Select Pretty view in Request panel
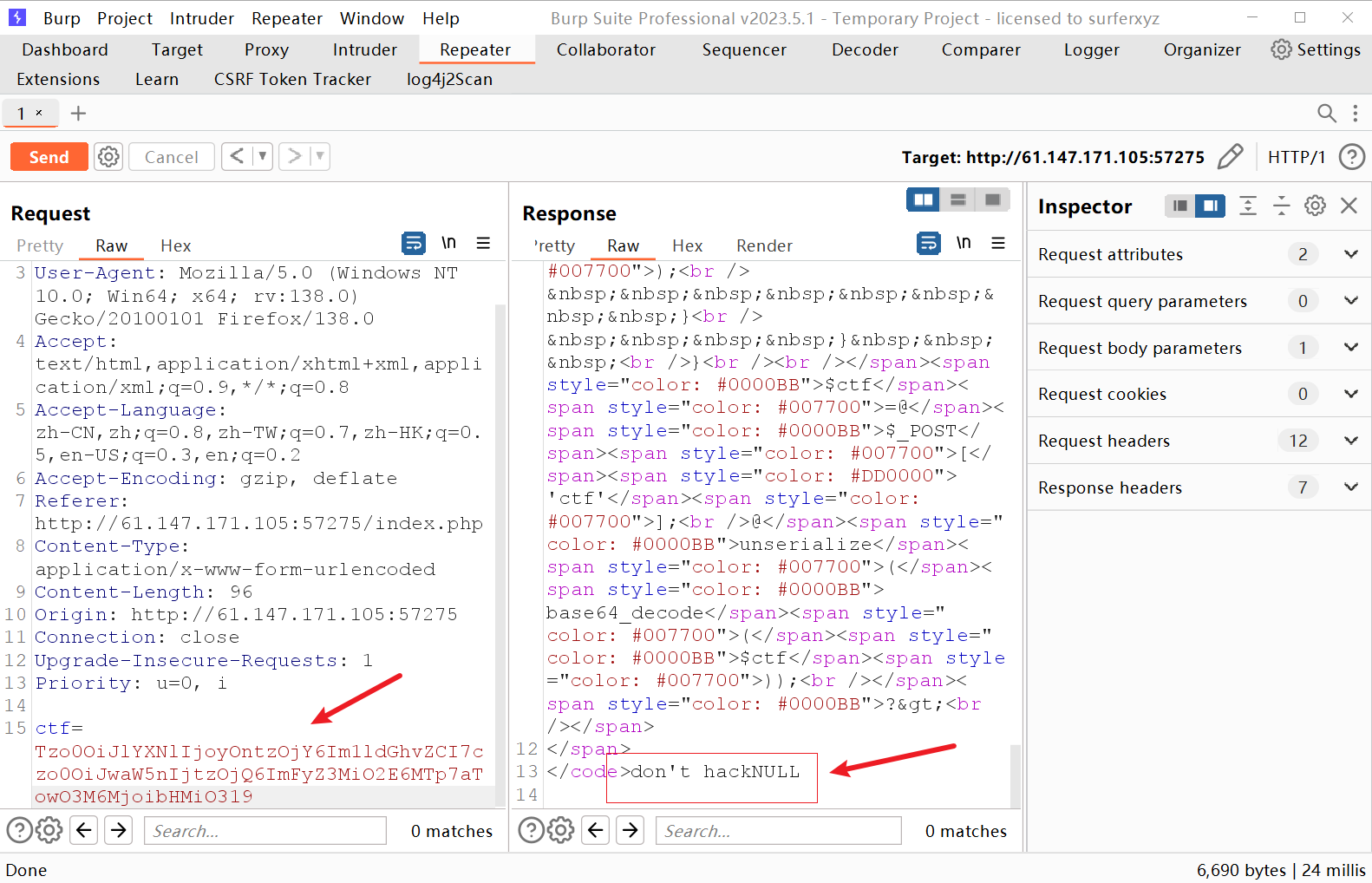Screen dimensions: 1372x883 tap(40, 245)
